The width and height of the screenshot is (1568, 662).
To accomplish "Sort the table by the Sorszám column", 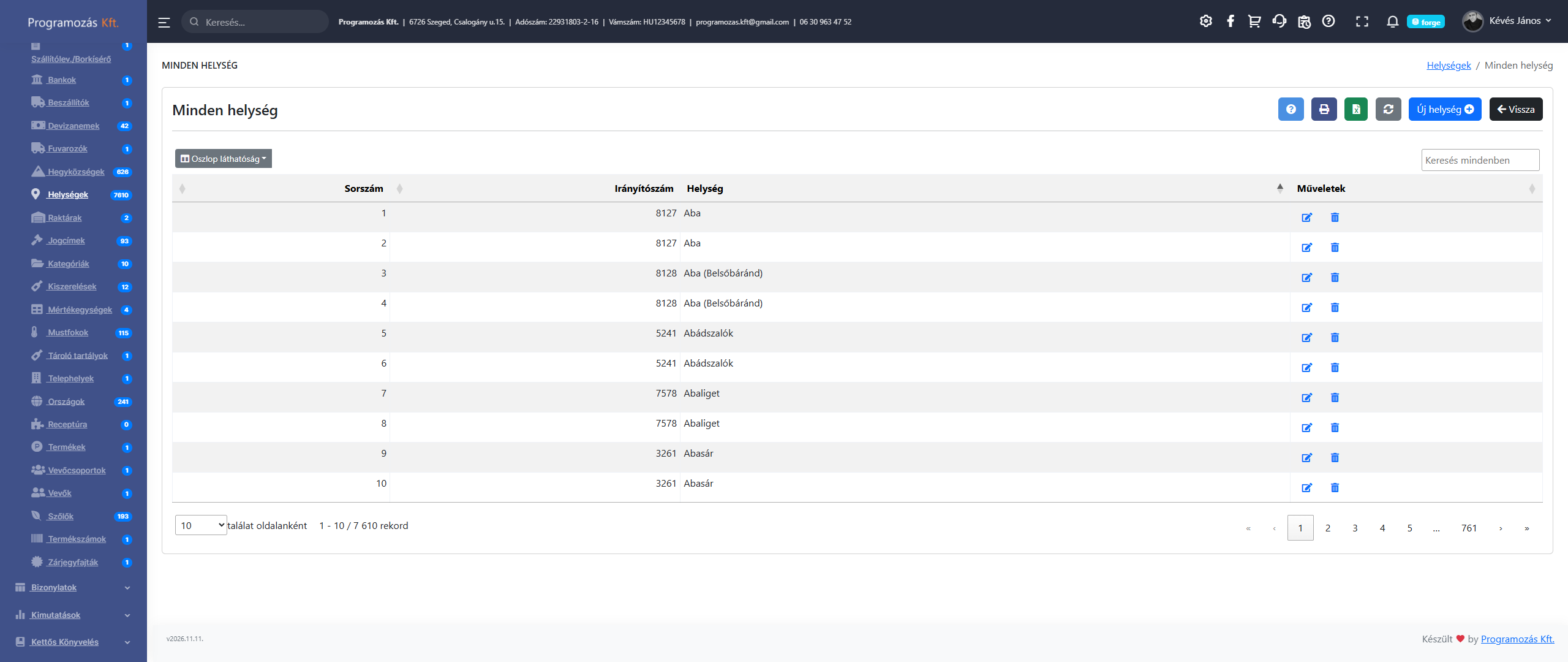I will click(x=364, y=189).
